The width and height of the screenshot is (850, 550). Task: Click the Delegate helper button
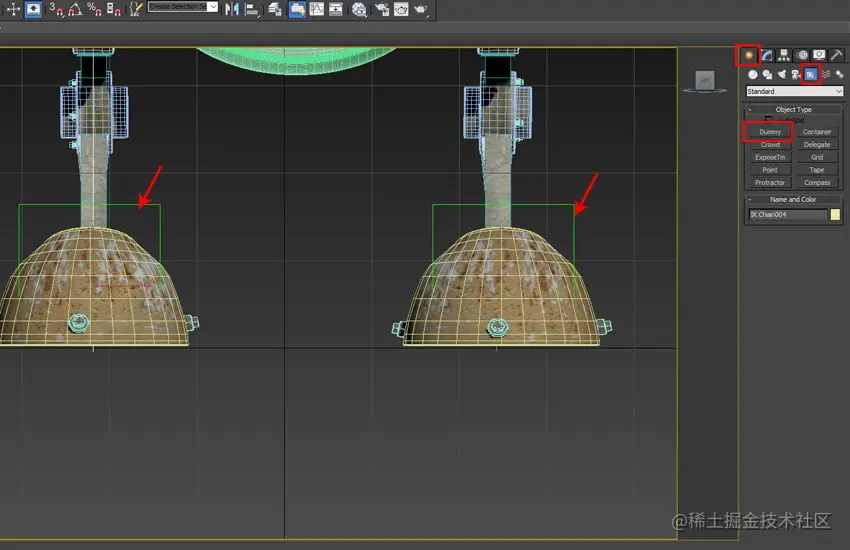pos(817,145)
